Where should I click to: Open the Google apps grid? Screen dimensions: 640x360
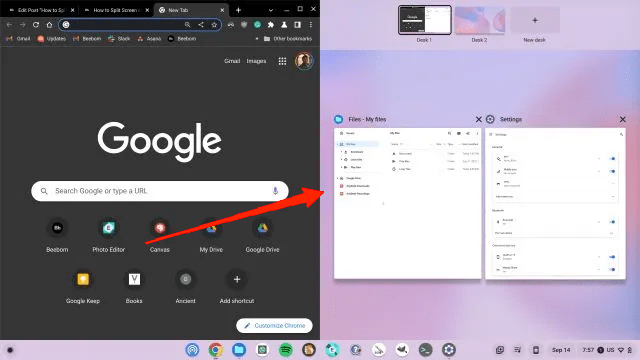pos(282,61)
